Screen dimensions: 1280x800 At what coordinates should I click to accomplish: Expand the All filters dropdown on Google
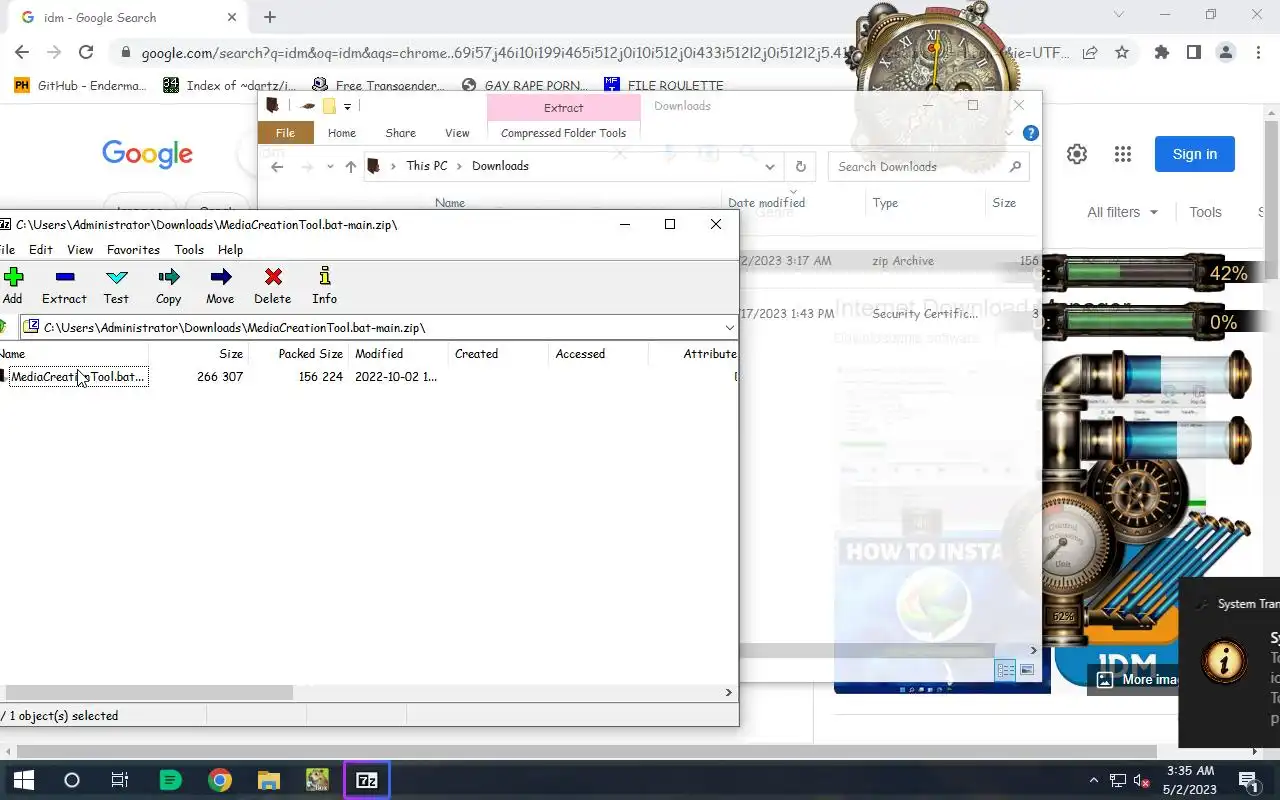point(1122,212)
